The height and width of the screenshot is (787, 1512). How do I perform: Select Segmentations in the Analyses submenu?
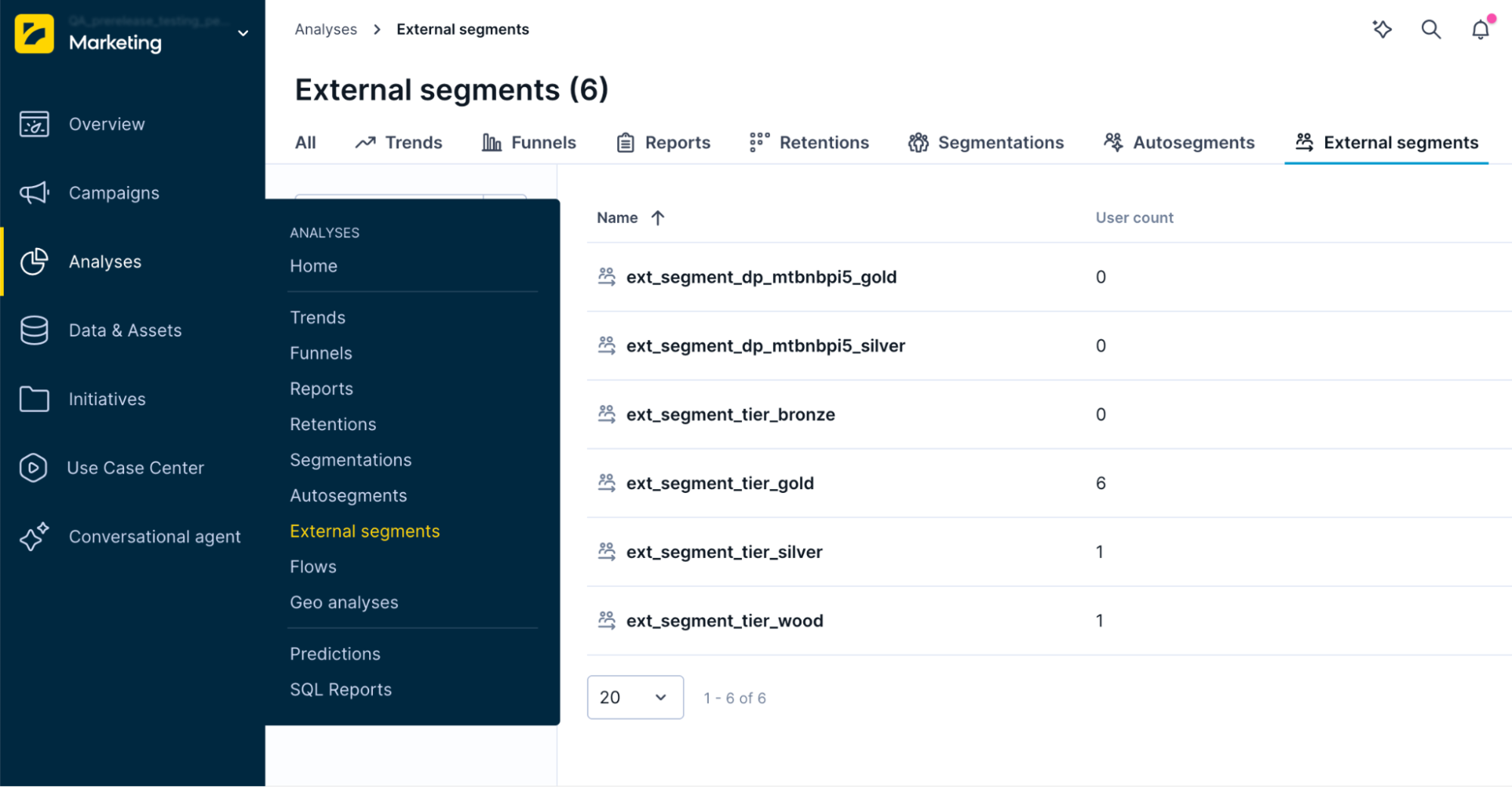click(x=351, y=460)
